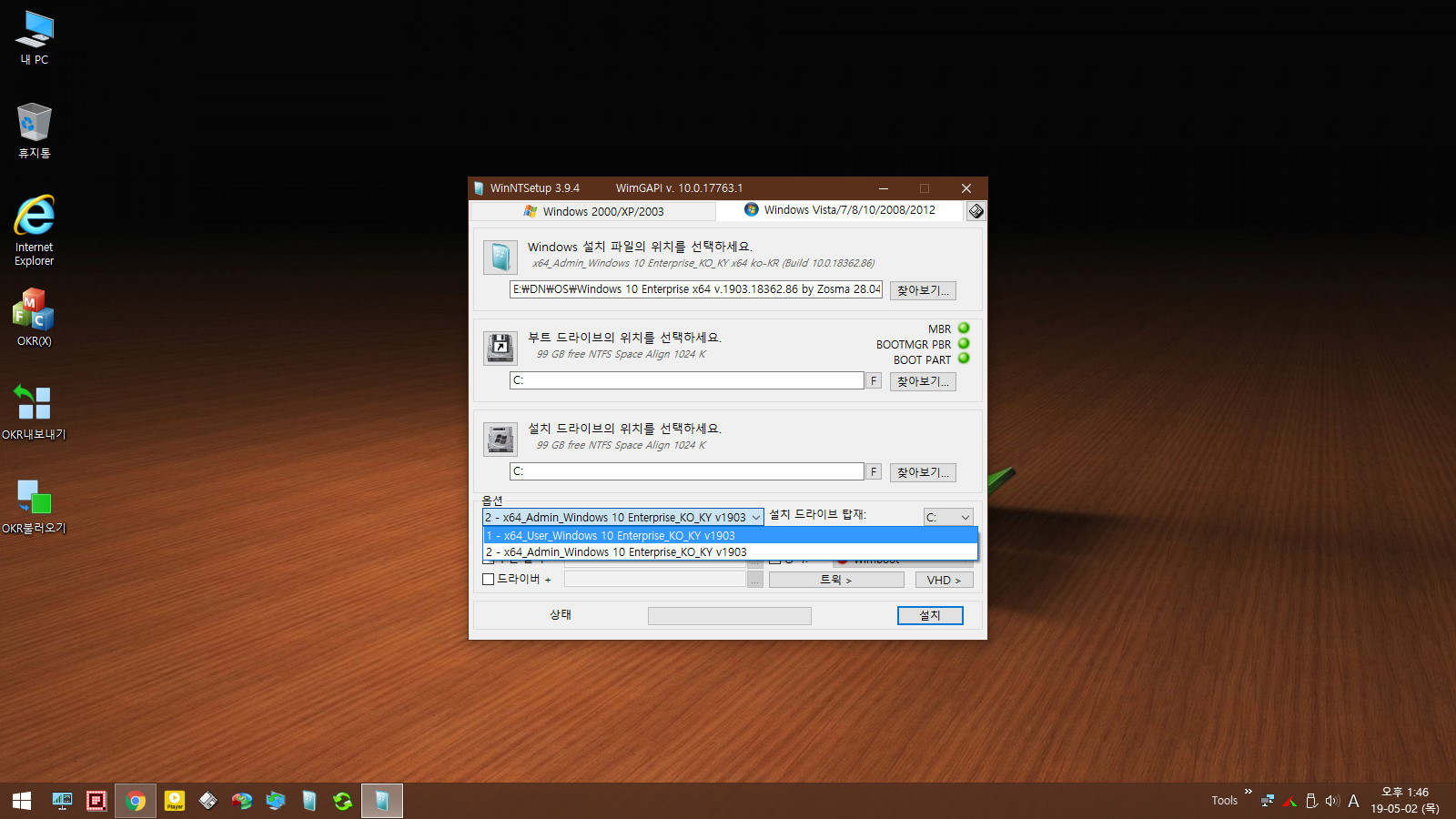Choose 2 - x64_Admin_Windows 10 Enterprise from list
Screen dimensions: 1456x819
click(x=730, y=551)
